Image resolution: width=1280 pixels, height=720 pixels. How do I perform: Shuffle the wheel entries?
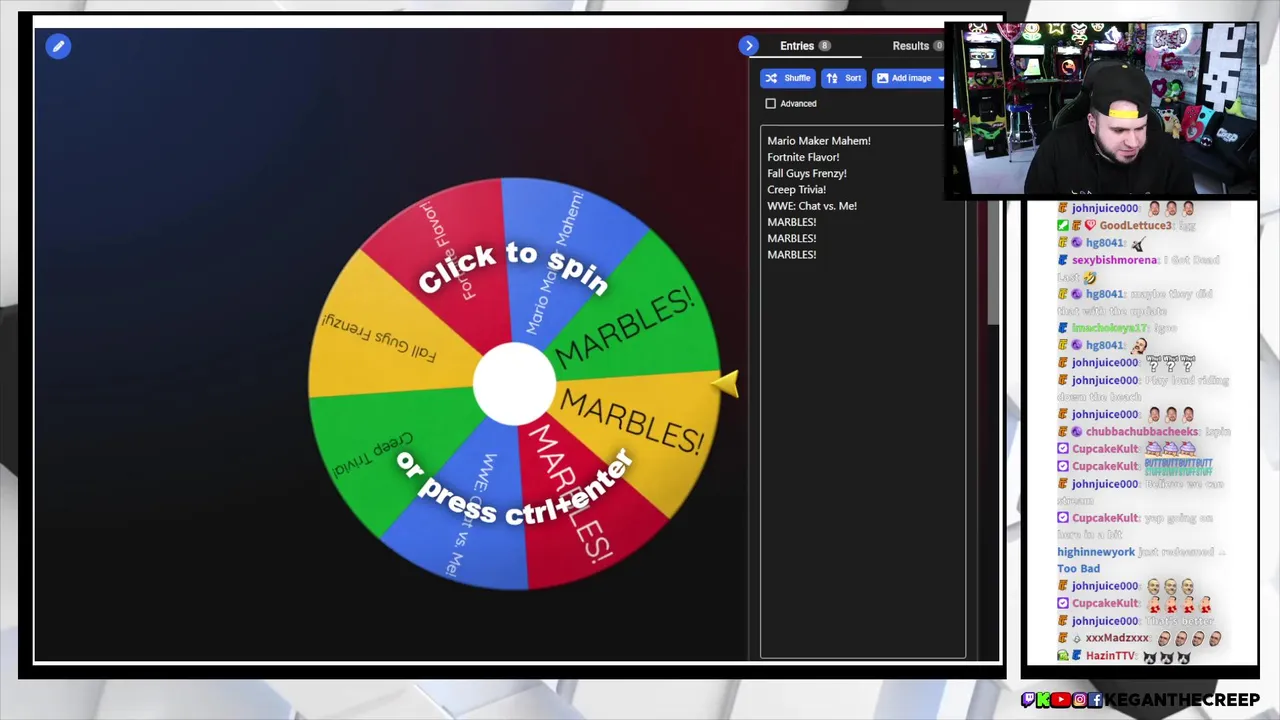point(788,78)
